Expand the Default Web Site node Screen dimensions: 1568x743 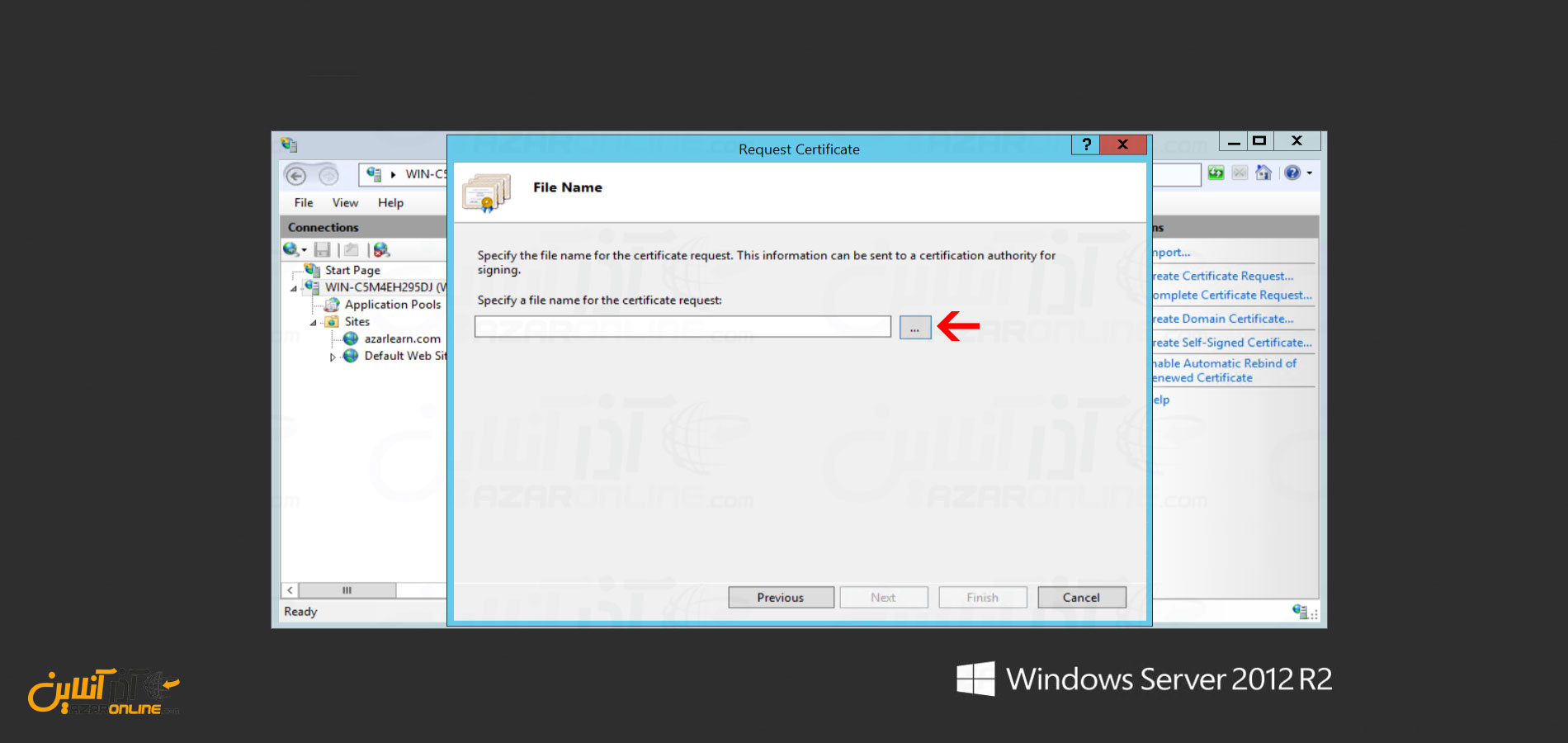(x=333, y=357)
